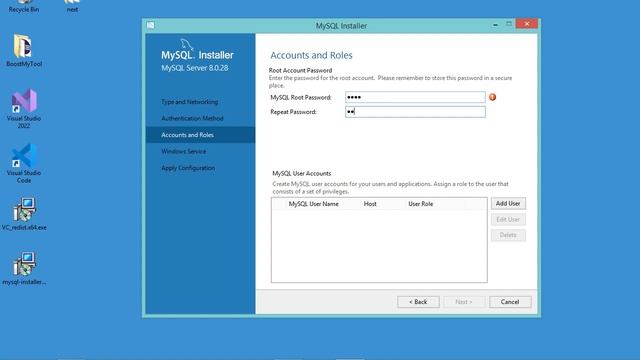Select the Visual Studio 2022 shortcut
The height and width of the screenshot is (360, 640).
click(24, 109)
